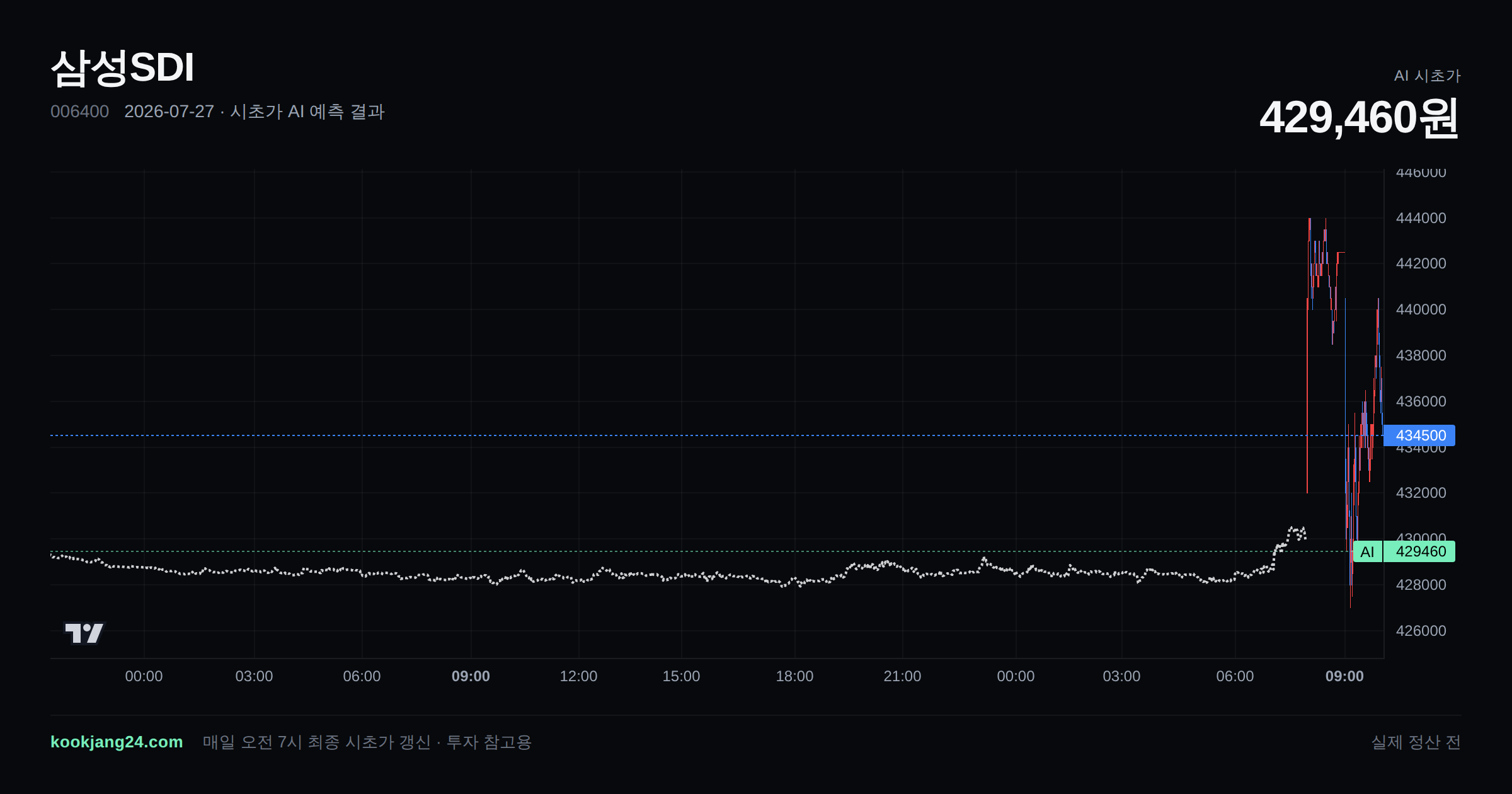The width and height of the screenshot is (1512, 794).
Task: Click the 426000 price axis label
Action: click(1421, 631)
